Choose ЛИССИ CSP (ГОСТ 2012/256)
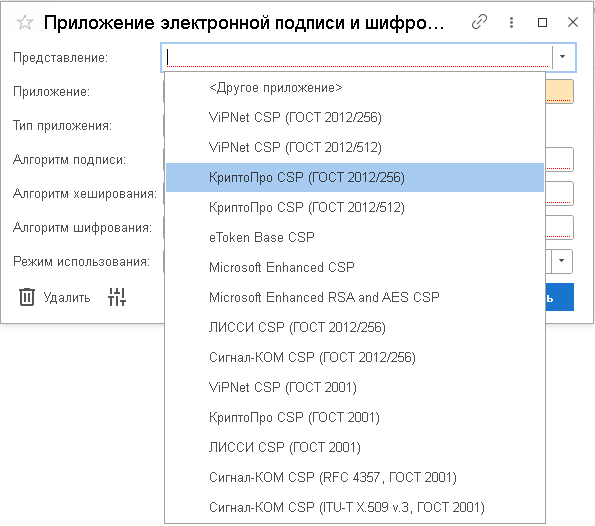Viewport: 595px width, 526px height. [x=355, y=327]
